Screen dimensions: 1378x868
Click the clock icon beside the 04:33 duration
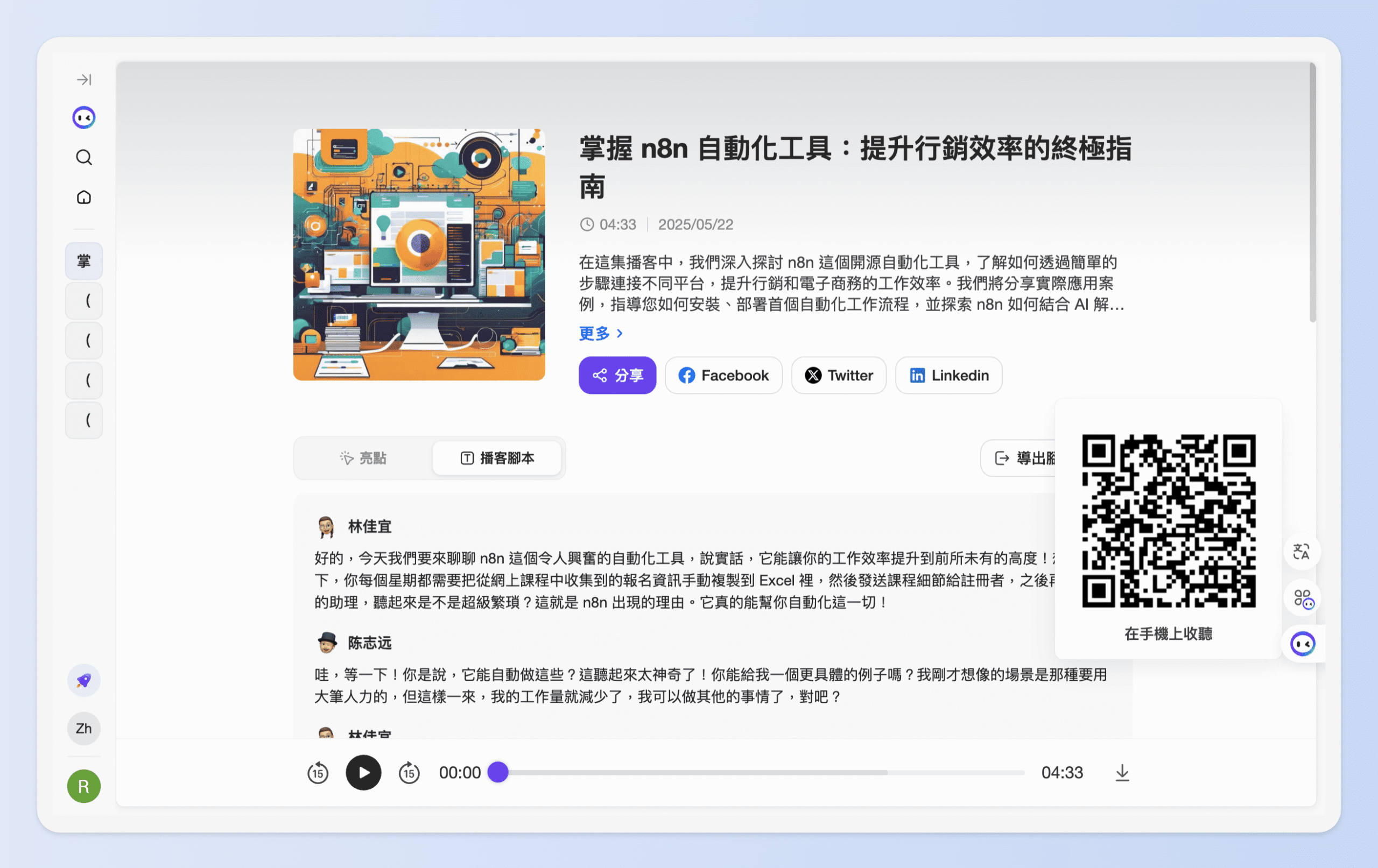(587, 224)
